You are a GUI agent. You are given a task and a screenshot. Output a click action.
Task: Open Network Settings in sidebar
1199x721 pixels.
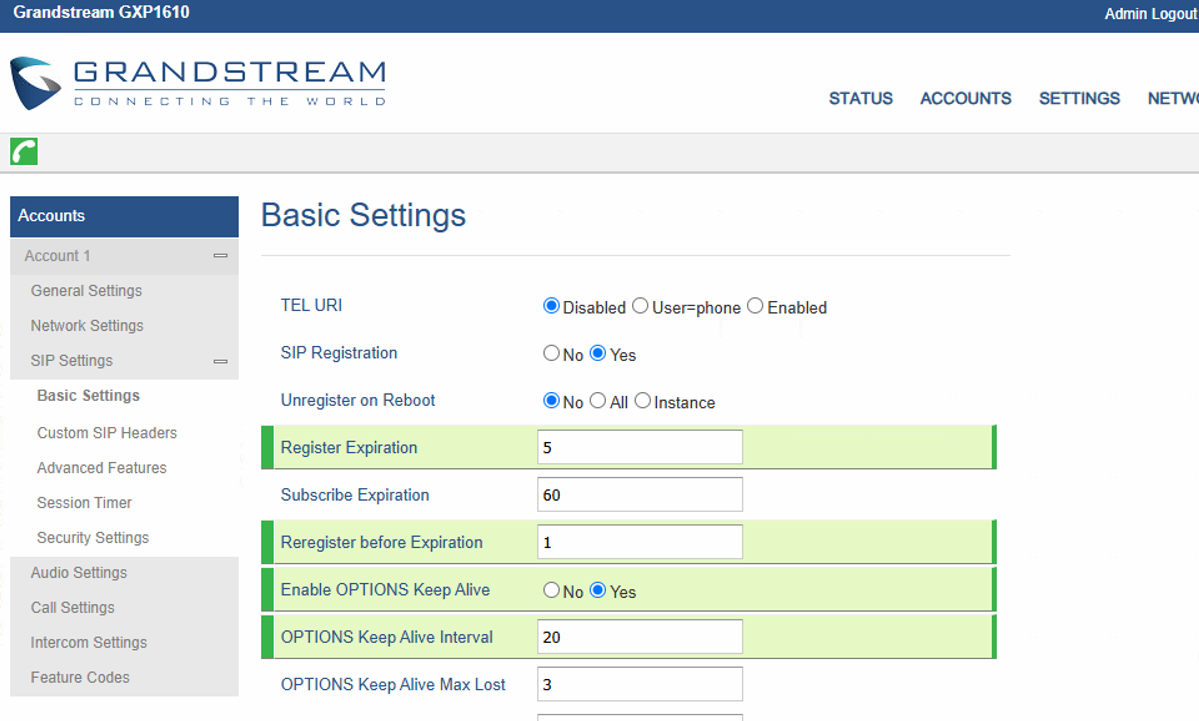coord(87,326)
